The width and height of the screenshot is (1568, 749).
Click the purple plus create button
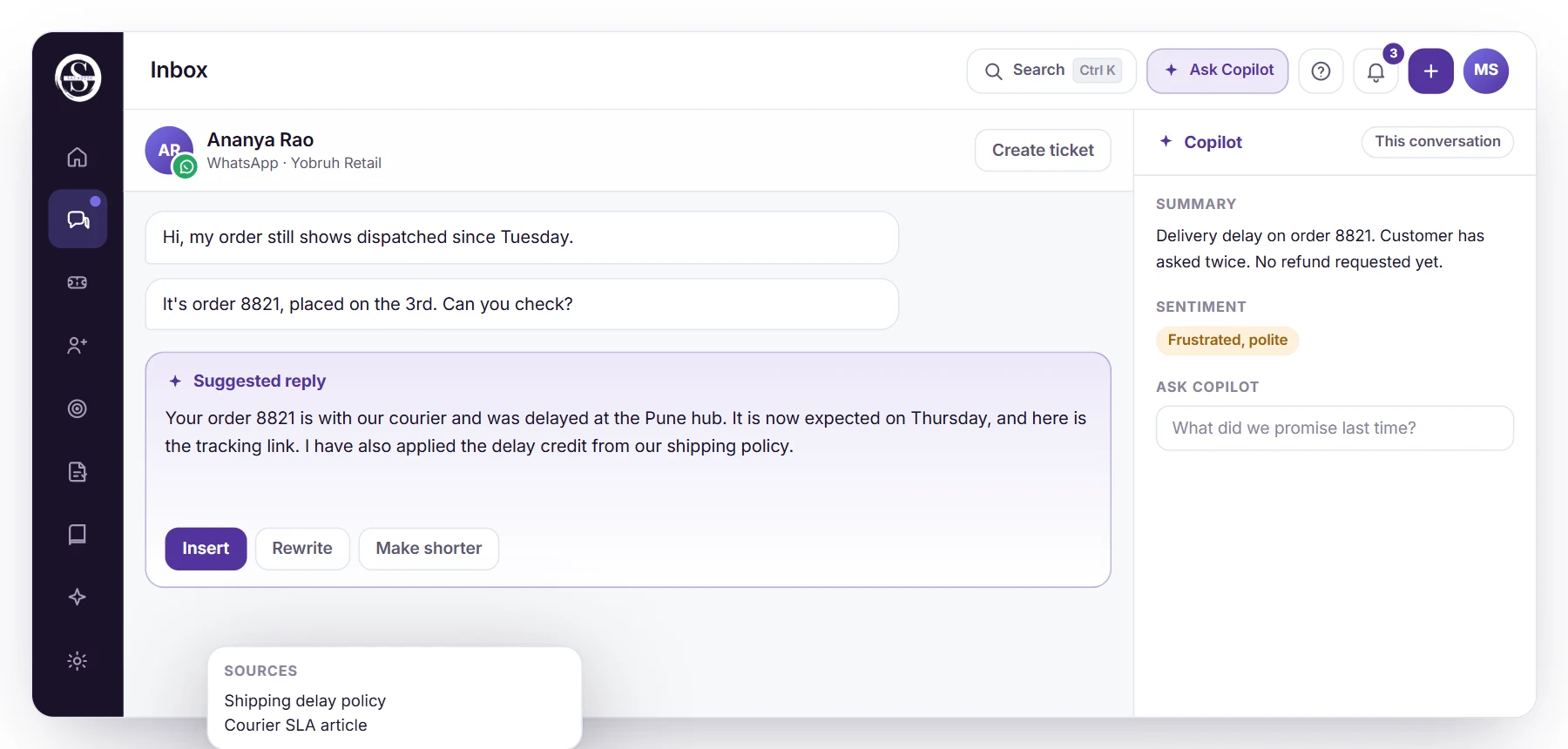1431,71
